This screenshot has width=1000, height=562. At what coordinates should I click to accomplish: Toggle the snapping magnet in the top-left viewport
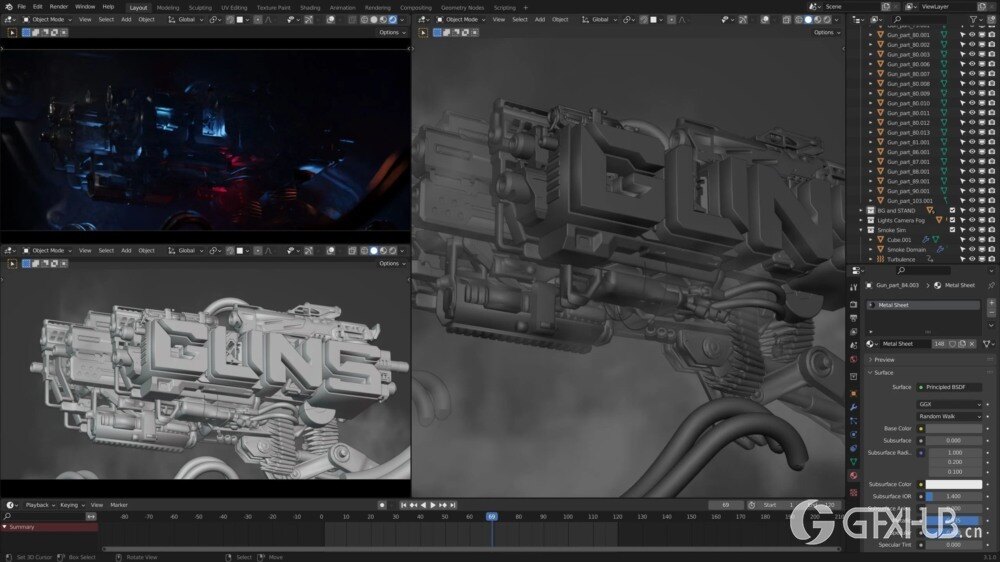230,20
